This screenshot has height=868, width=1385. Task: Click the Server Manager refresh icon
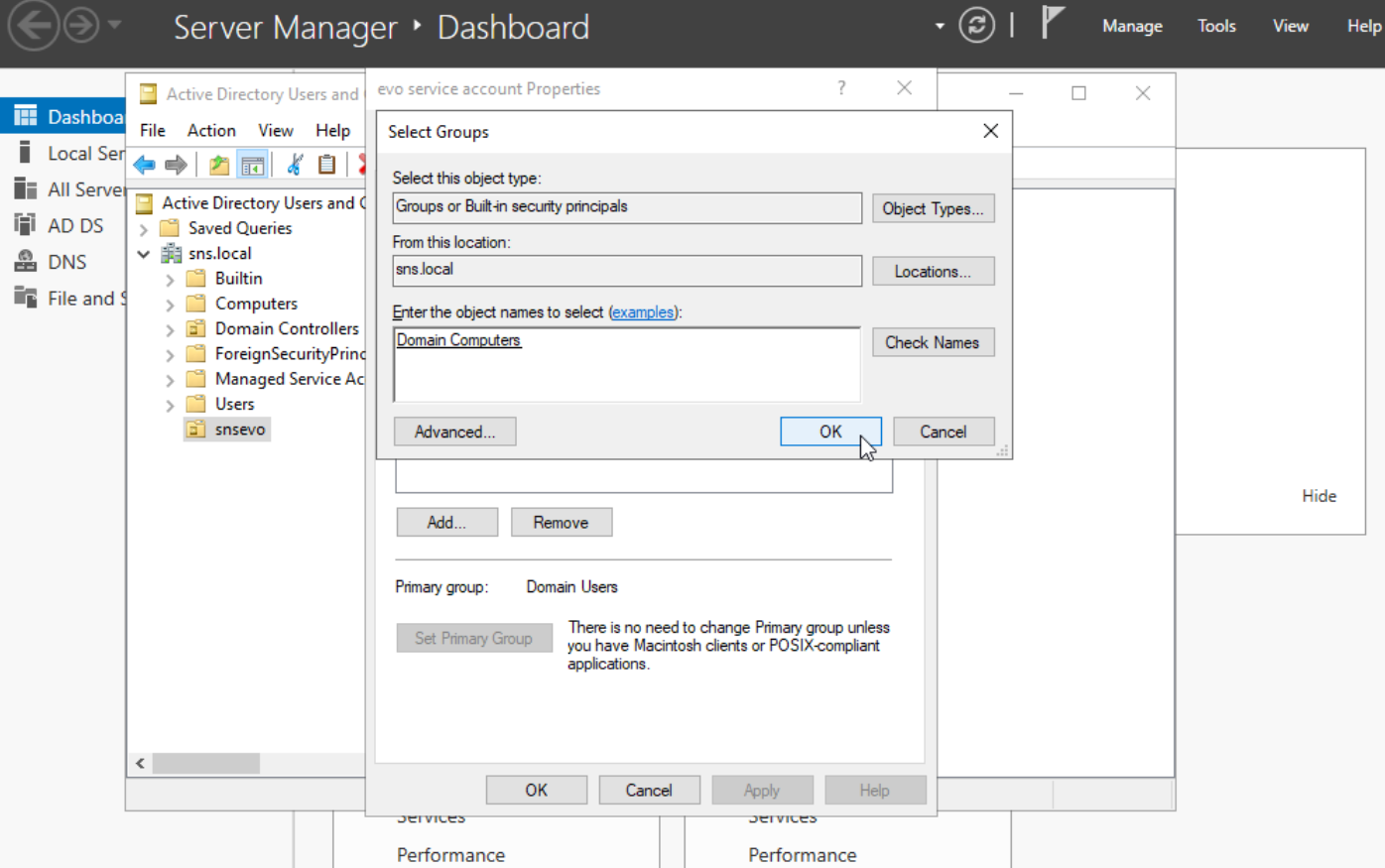pyautogui.click(x=976, y=26)
